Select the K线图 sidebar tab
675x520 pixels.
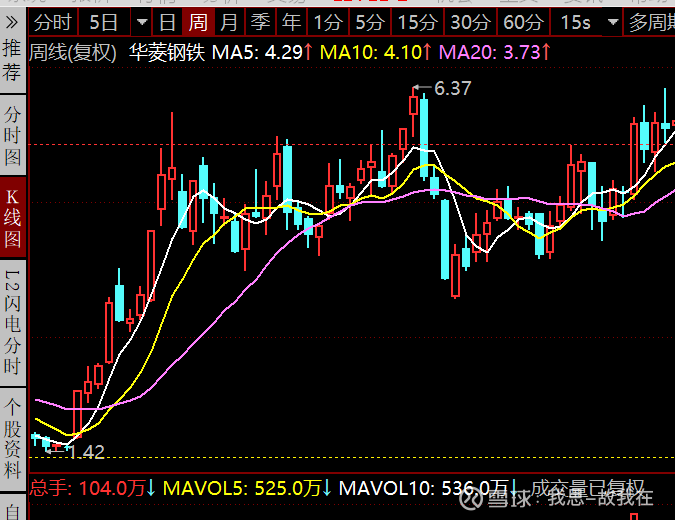pyautogui.click(x=12, y=218)
